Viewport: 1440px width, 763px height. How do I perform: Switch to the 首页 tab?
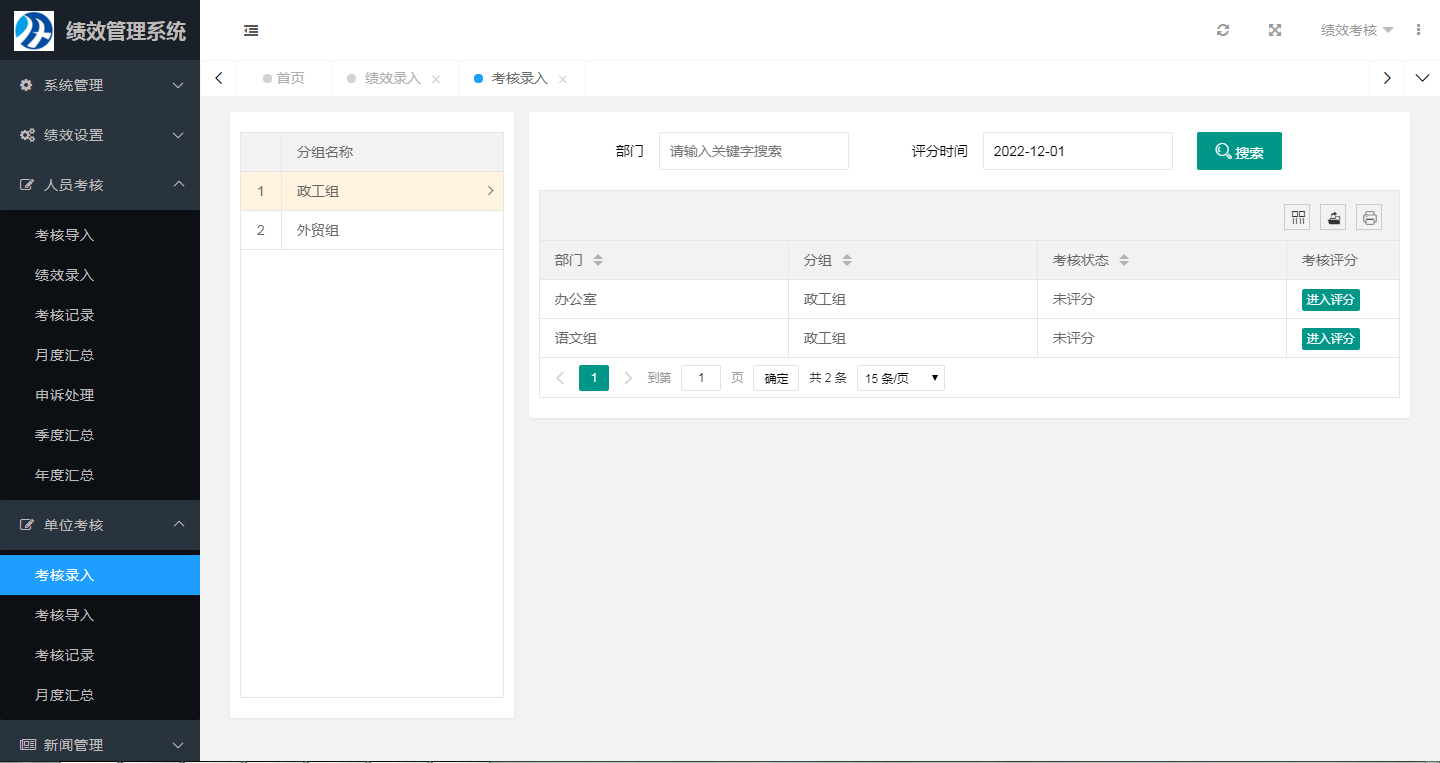[x=290, y=78]
